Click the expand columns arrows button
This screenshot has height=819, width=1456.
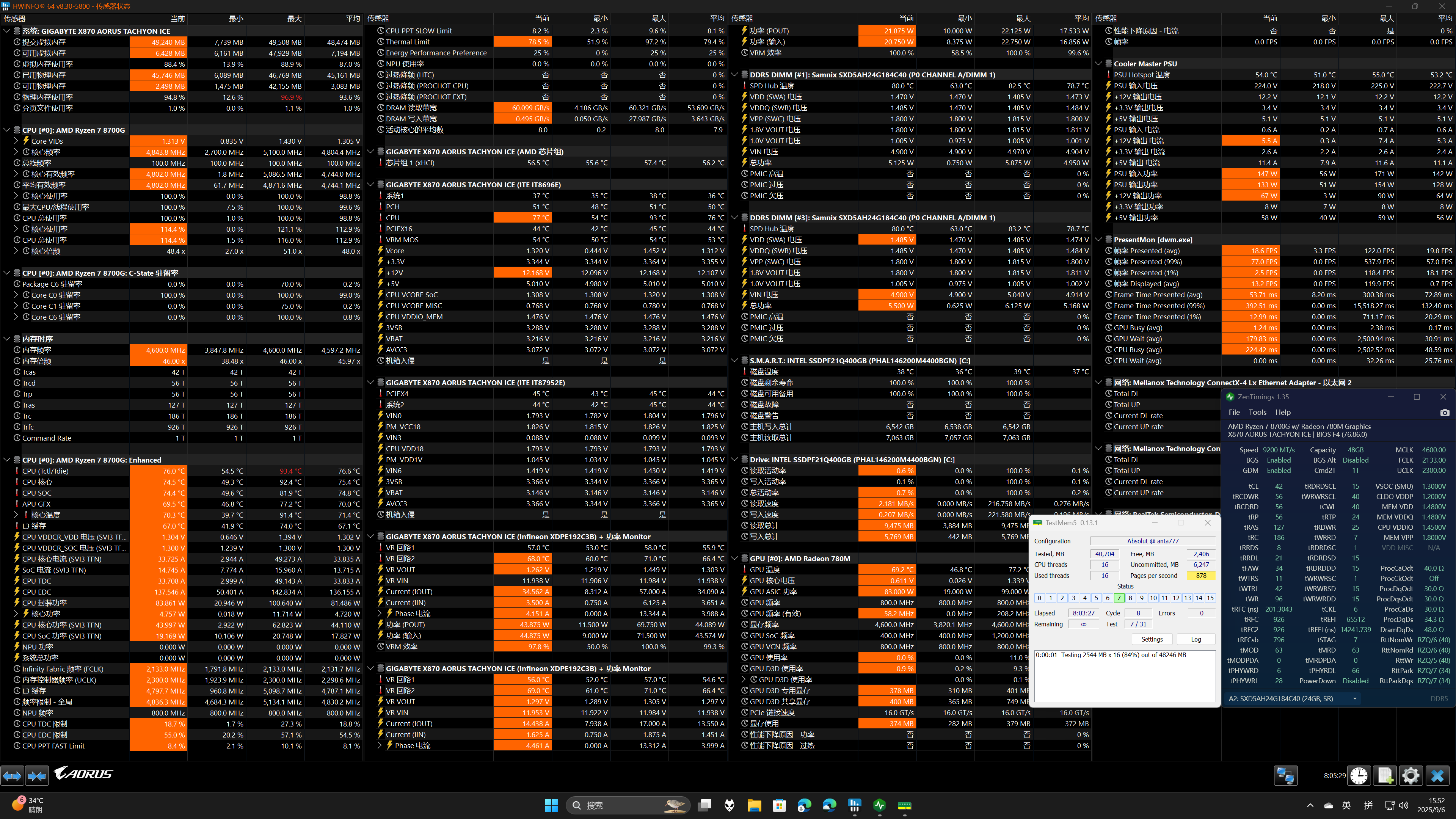pyautogui.click(x=13, y=775)
